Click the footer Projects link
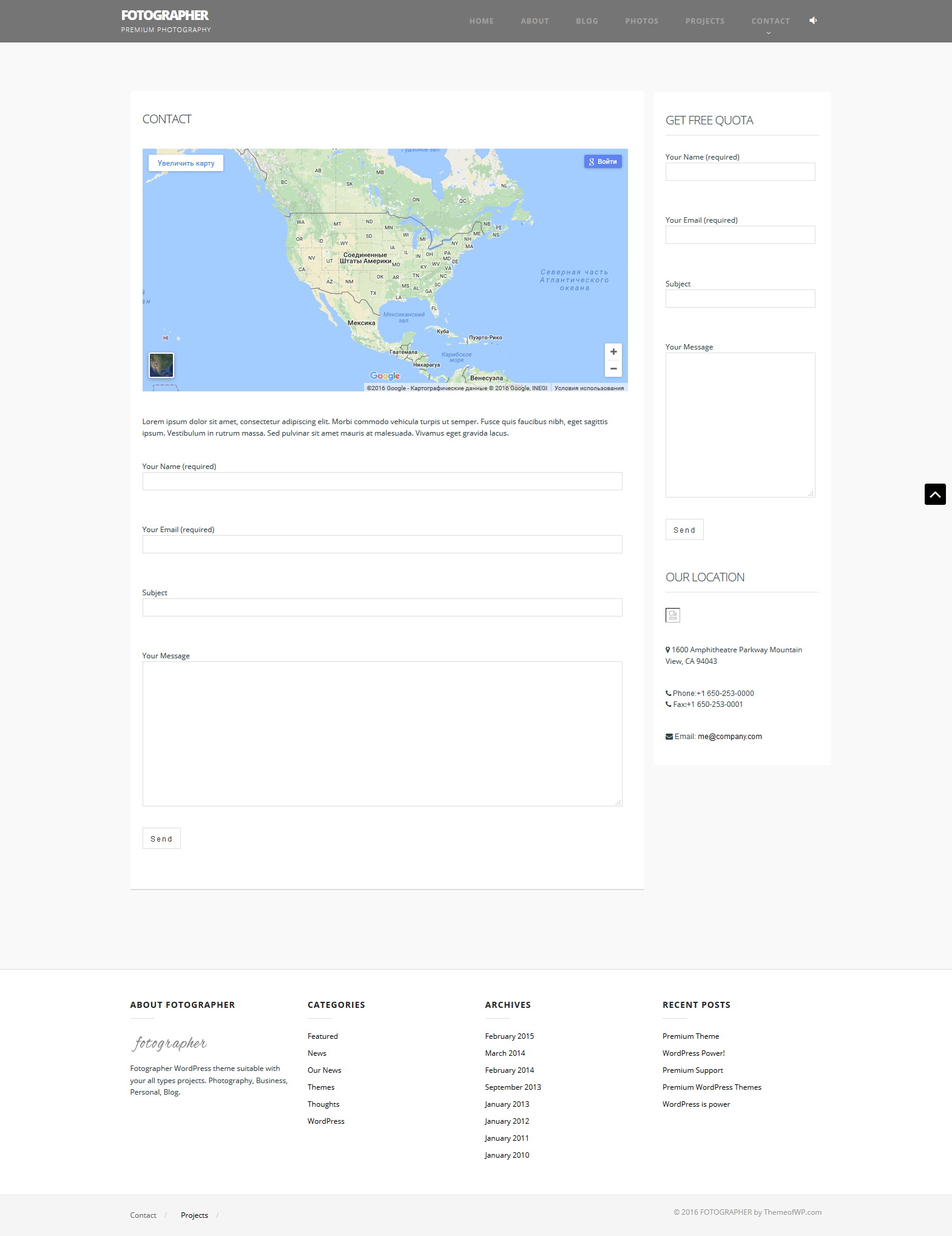The image size is (952, 1236). pyautogui.click(x=194, y=1215)
